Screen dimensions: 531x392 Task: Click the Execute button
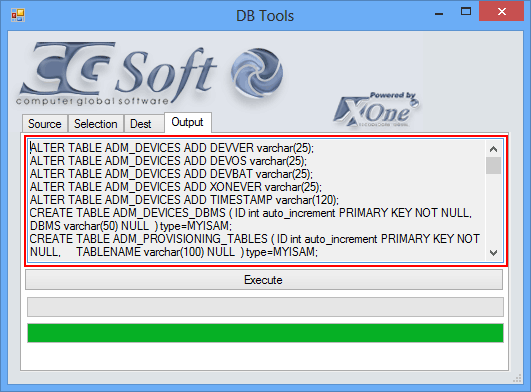264,280
